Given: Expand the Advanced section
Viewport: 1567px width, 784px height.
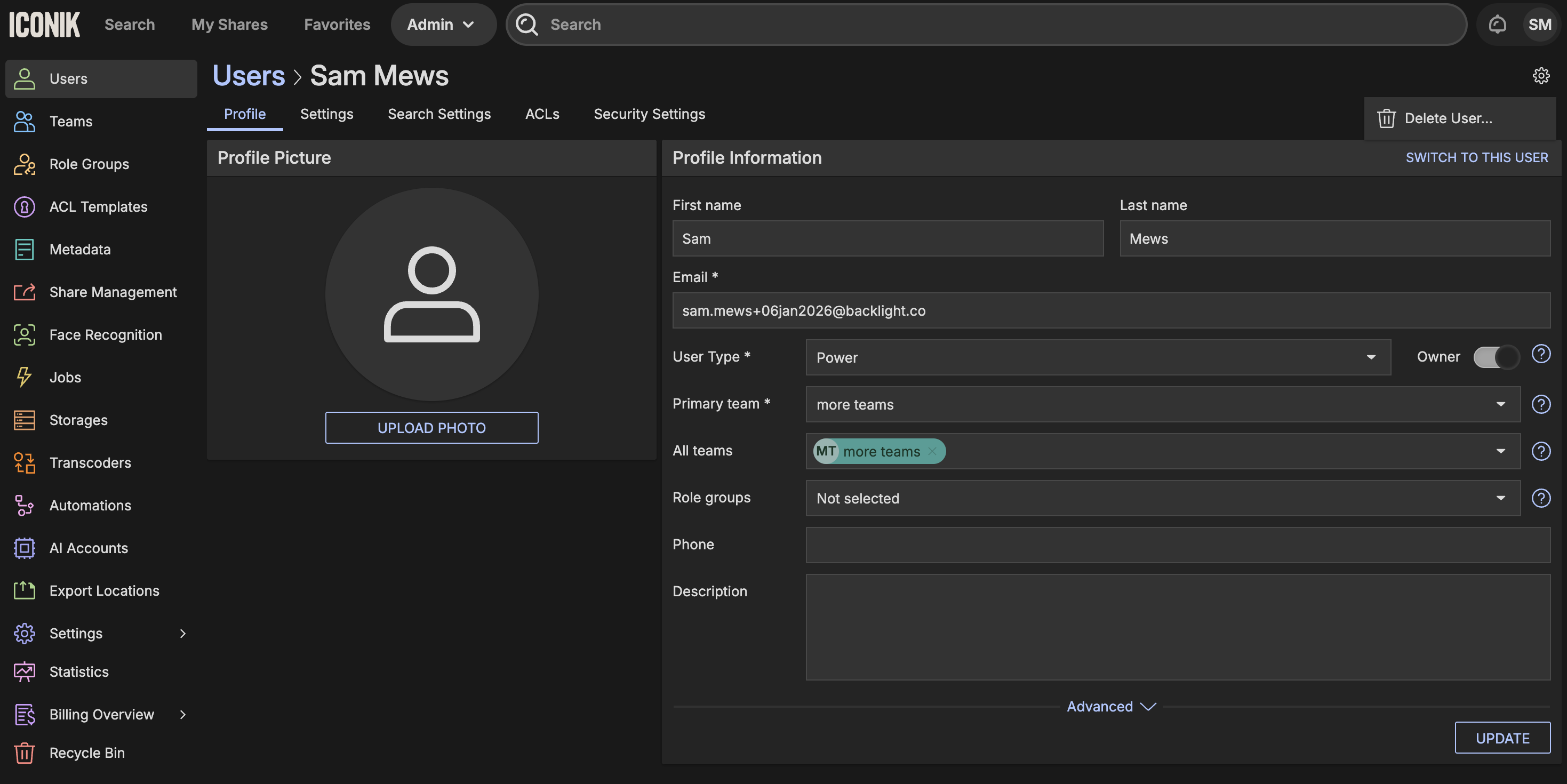Looking at the screenshot, I should pos(1111,706).
